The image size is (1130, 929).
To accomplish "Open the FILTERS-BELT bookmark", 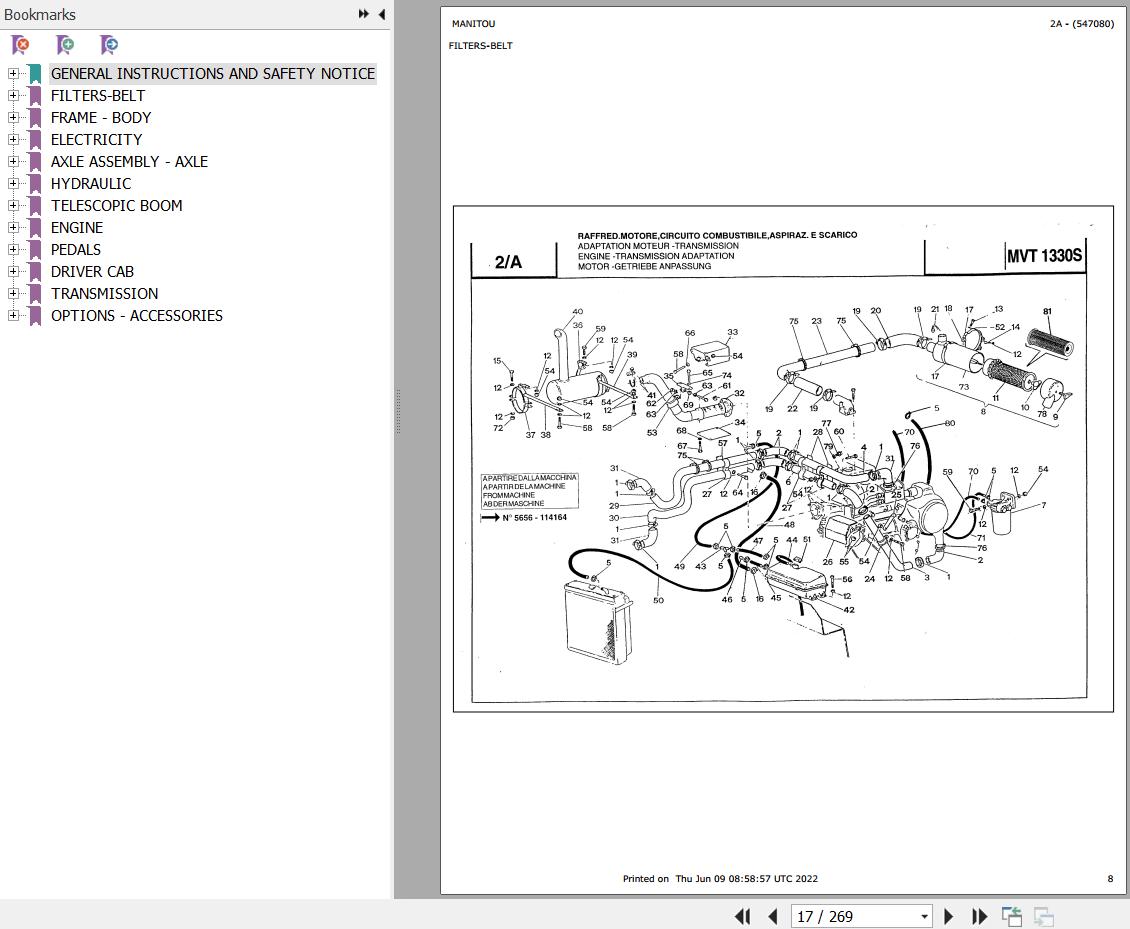I will [x=98, y=96].
